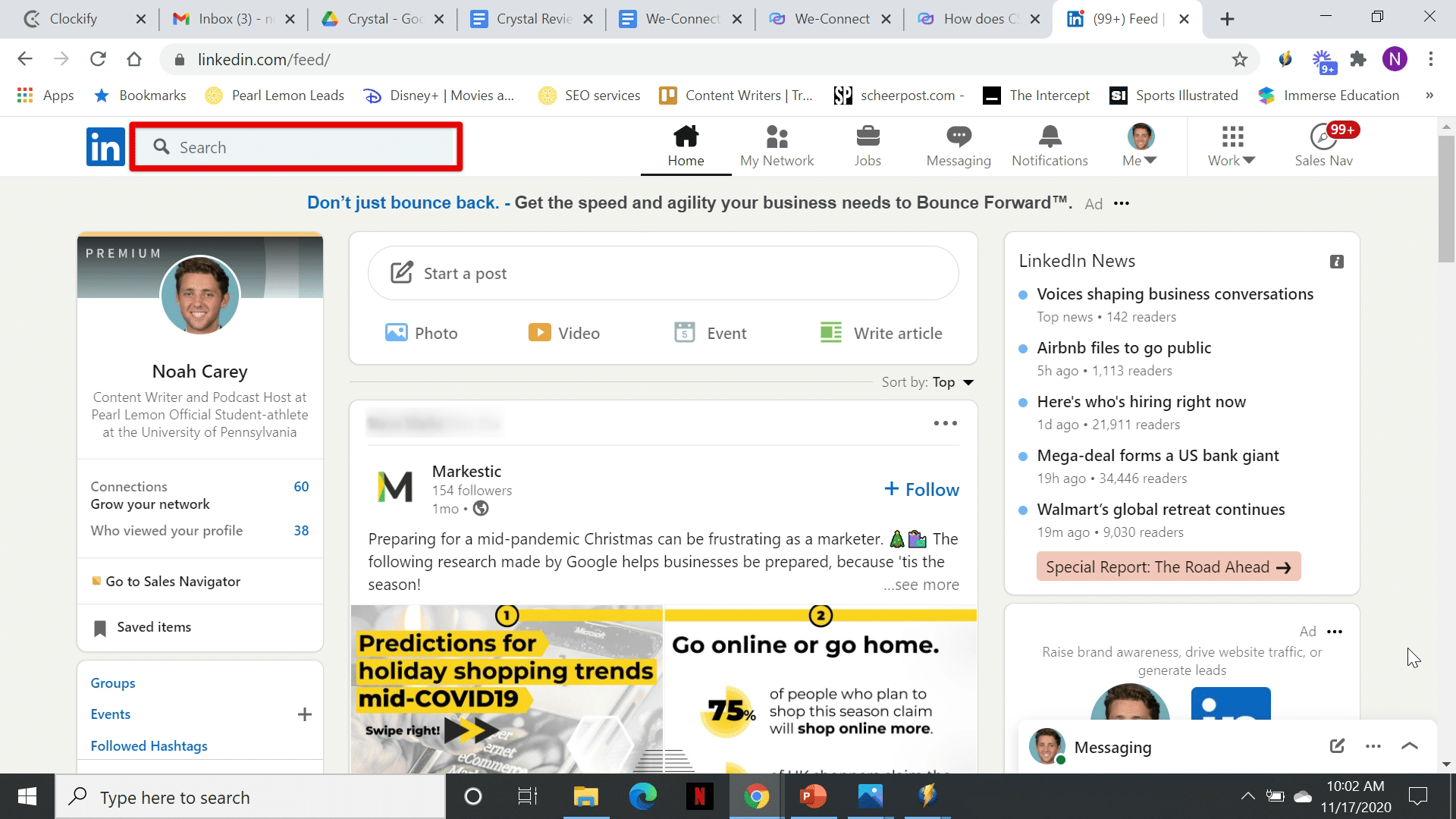This screenshot has width=1456, height=819.
Task: Go to browser home page
Action: pos(134,59)
